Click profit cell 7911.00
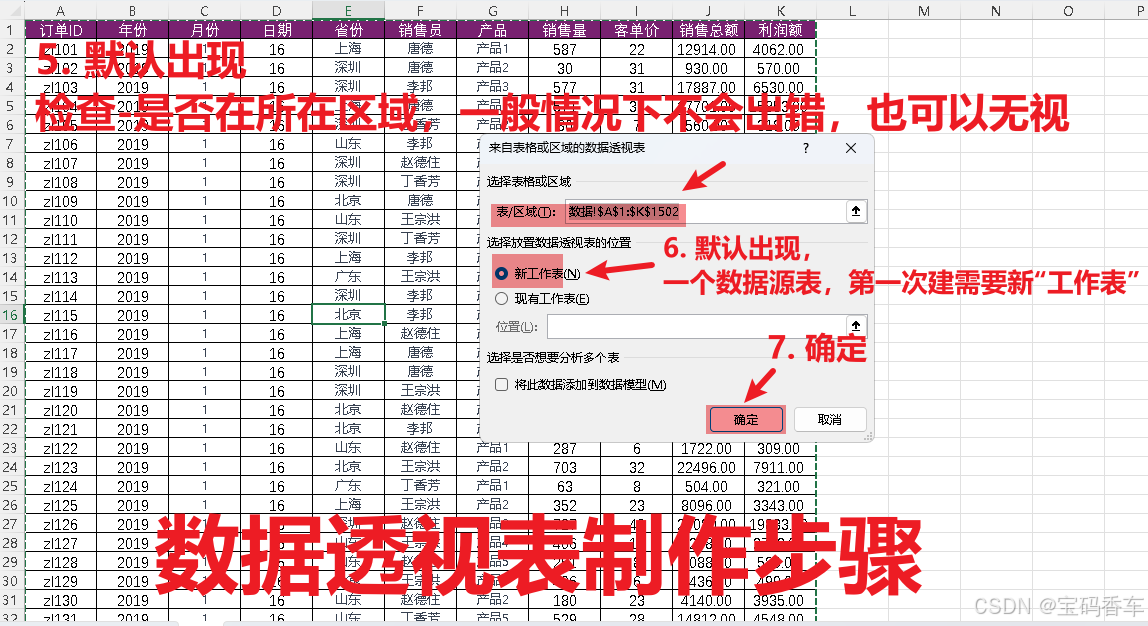1148x626 pixels. [780, 467]
